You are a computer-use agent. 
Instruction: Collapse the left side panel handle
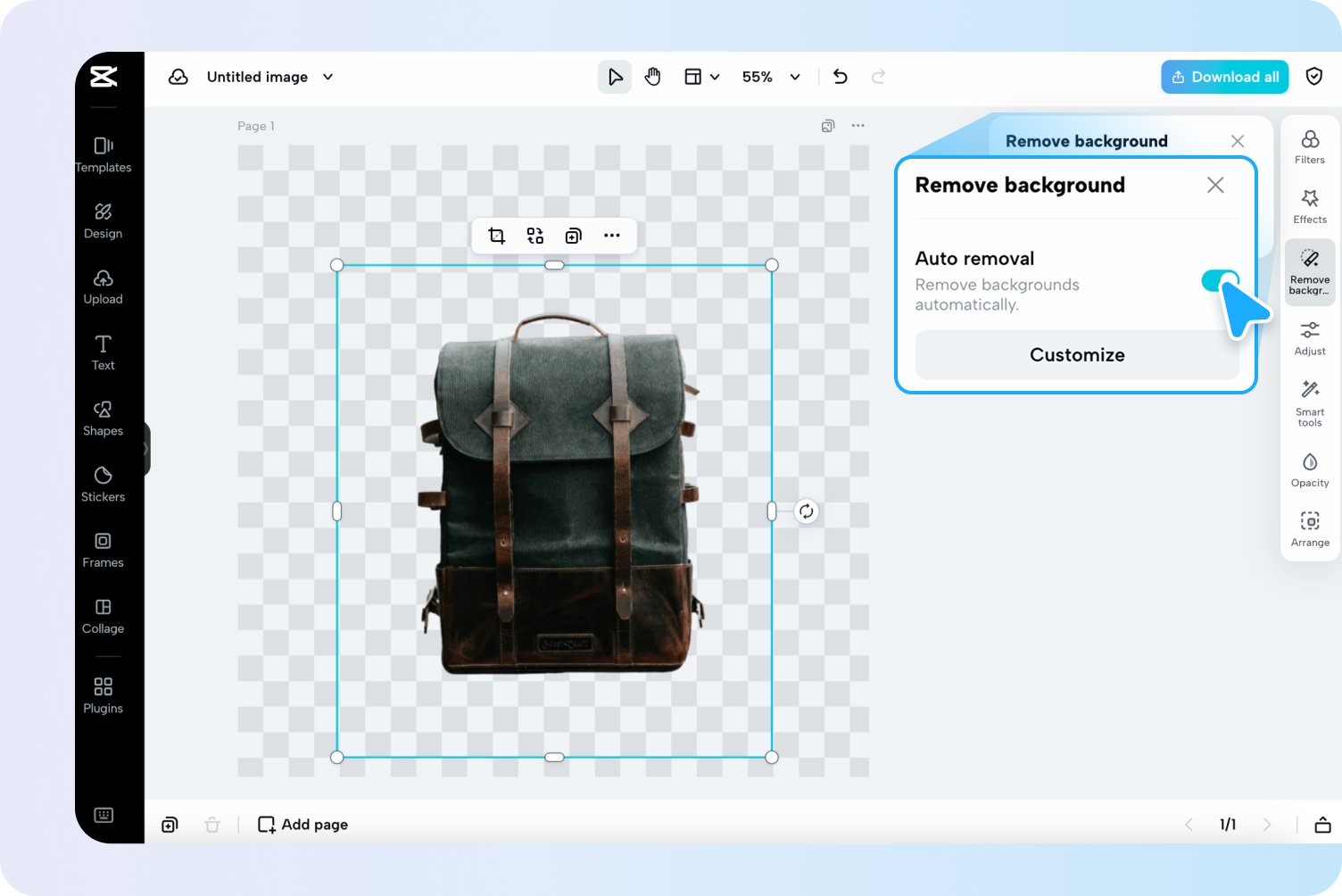pyautogui.click(x=146, y=449)
